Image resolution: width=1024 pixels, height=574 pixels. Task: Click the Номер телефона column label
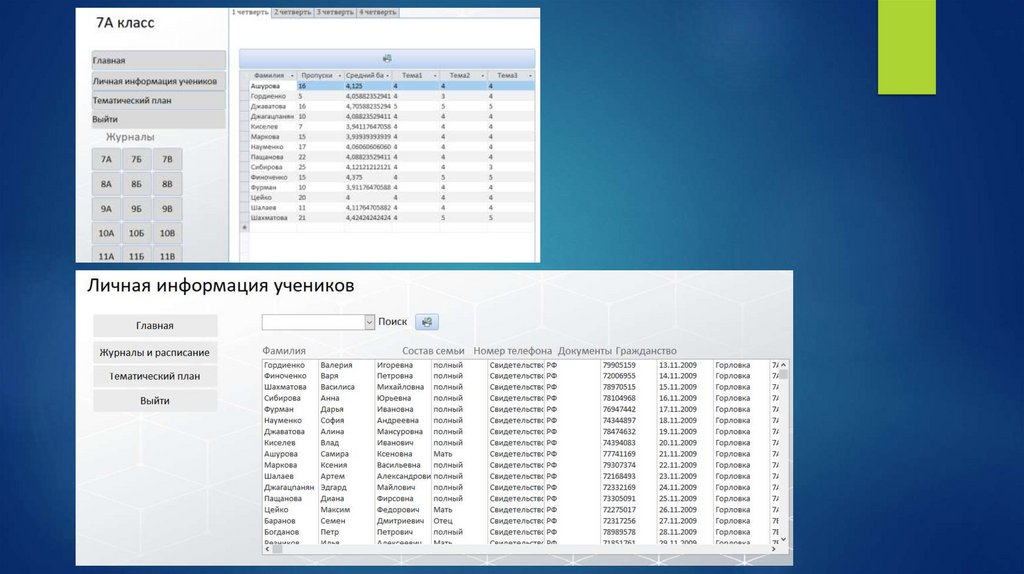tap(513, 351)
